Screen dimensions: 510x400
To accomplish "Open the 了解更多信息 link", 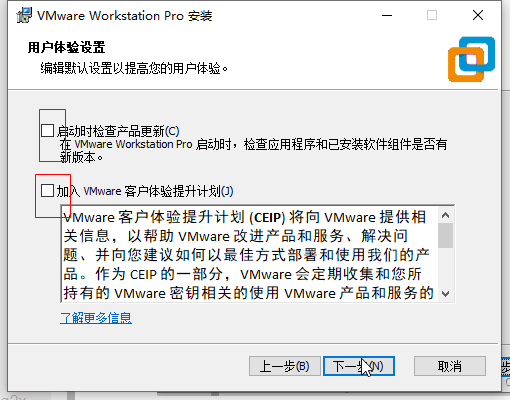I will click(x=96, y=318).
